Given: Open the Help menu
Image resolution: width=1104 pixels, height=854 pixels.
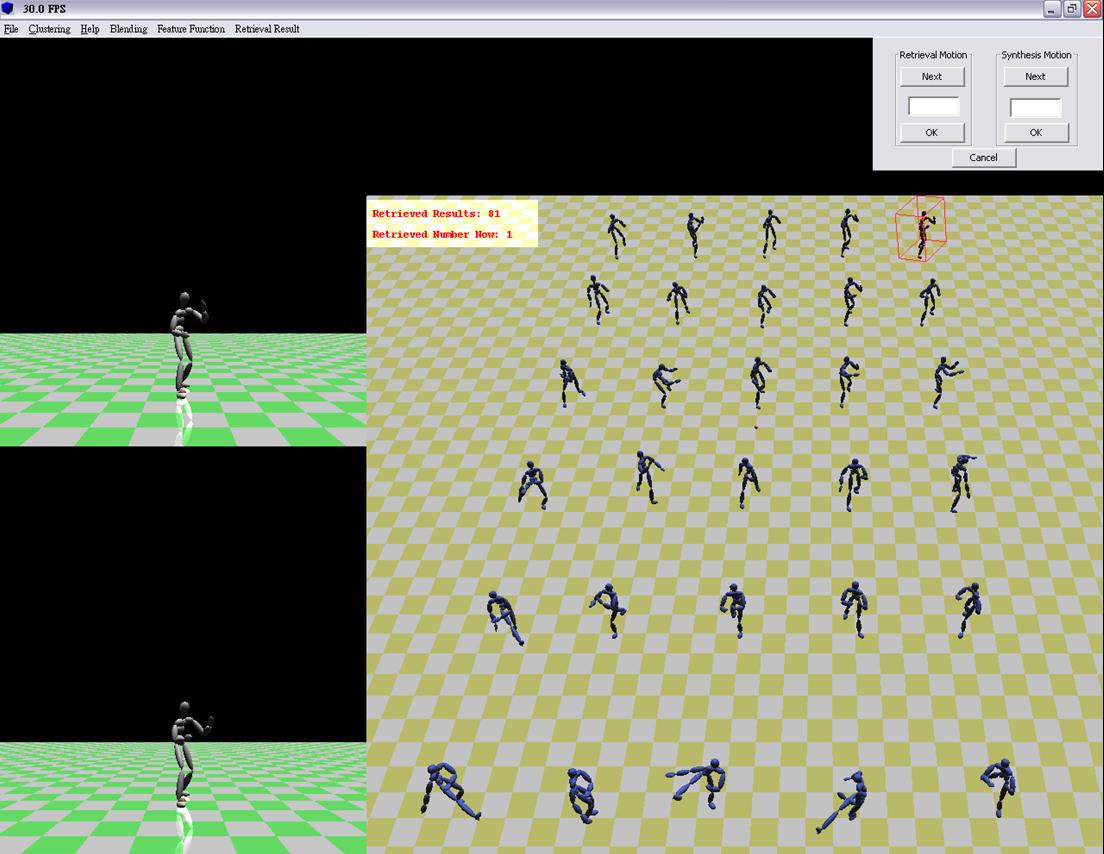Looking at the screenshot, I should tap(90, 29).
